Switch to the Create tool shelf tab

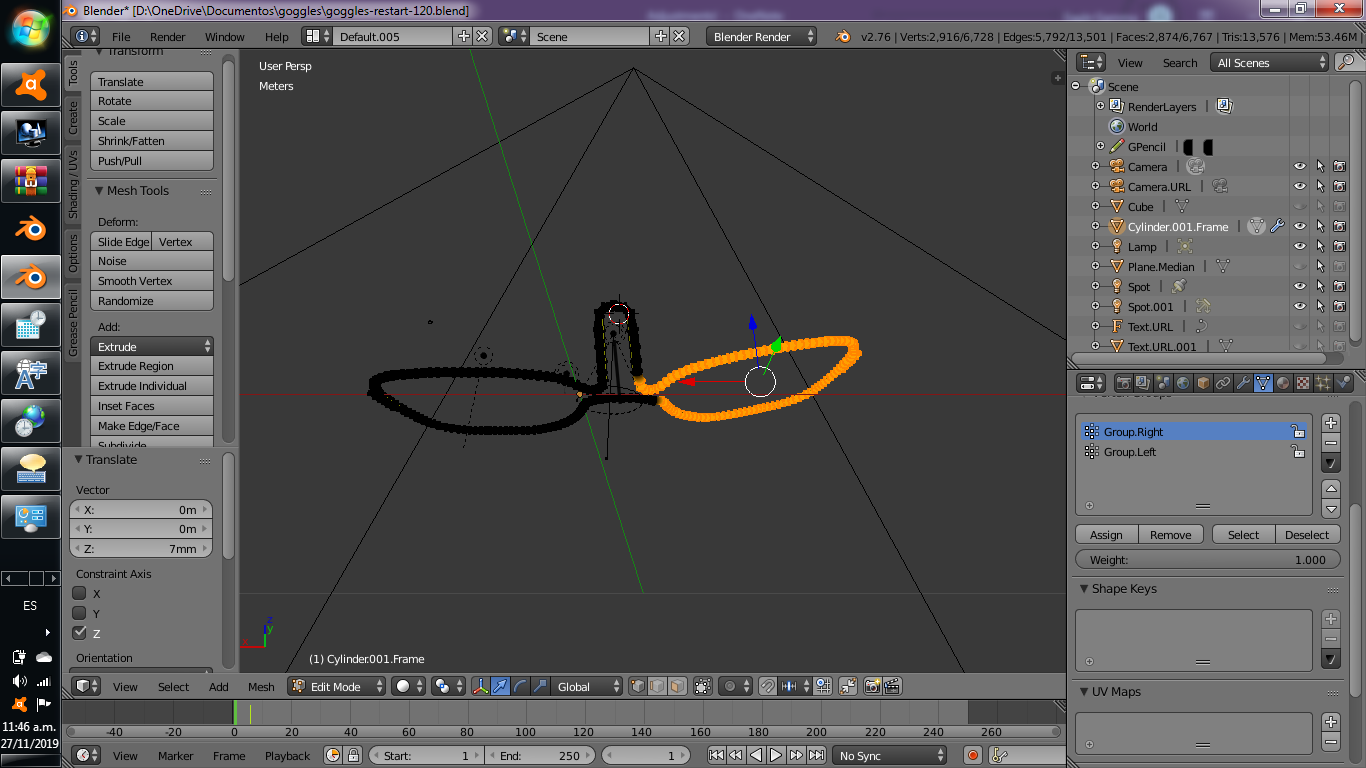pos(73,117)
